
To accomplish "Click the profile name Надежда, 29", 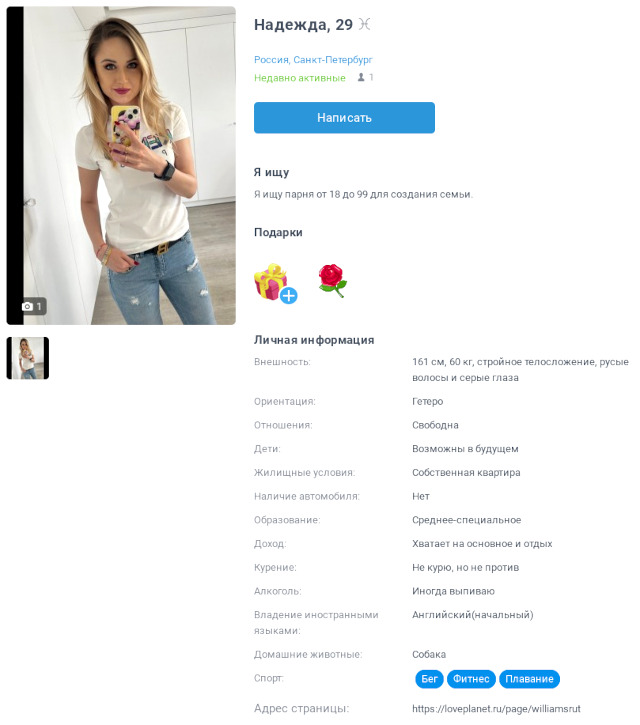I will coord(303,25).
